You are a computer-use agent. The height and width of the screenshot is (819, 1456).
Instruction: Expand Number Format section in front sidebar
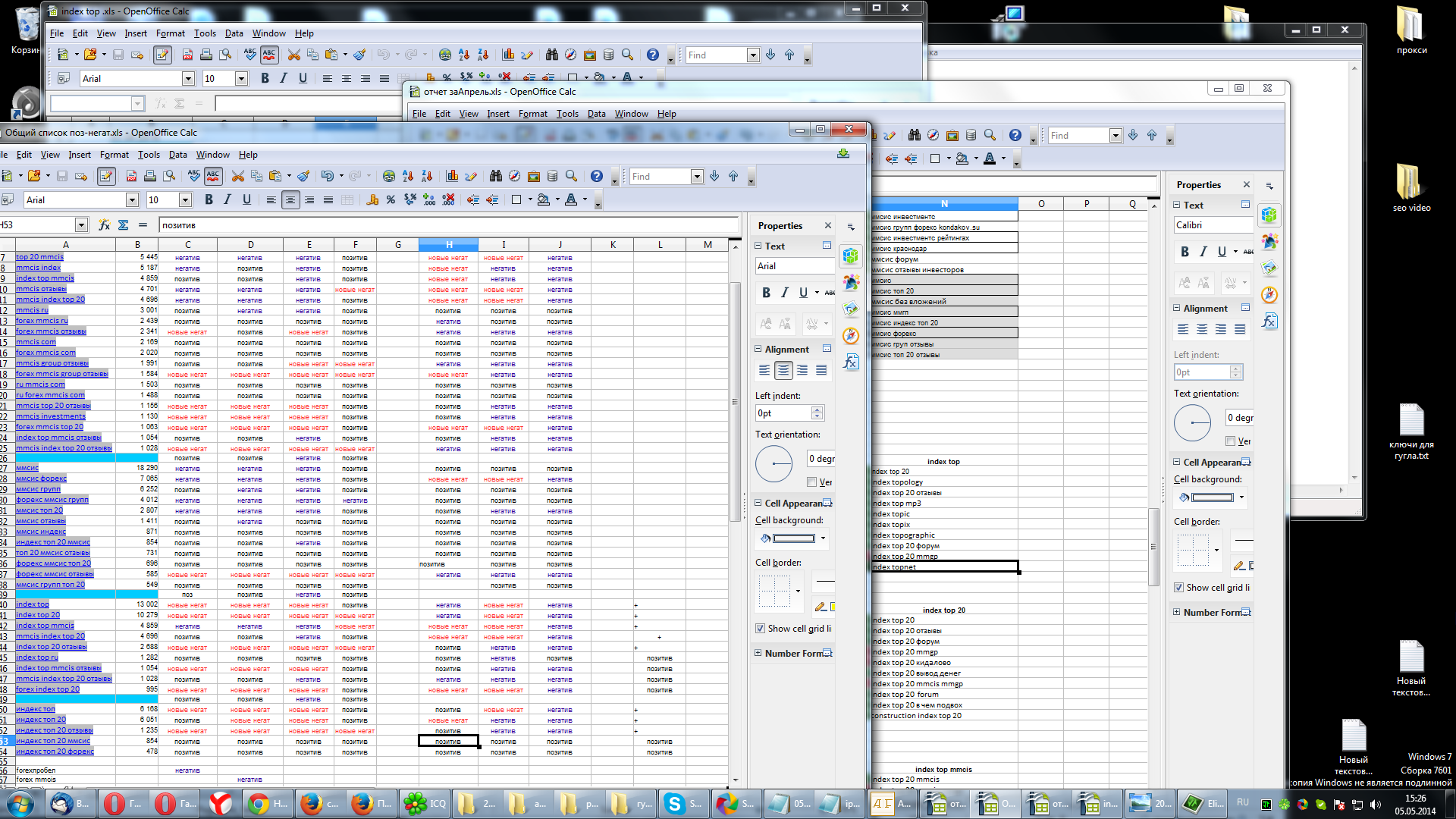(x=758, y=653)
